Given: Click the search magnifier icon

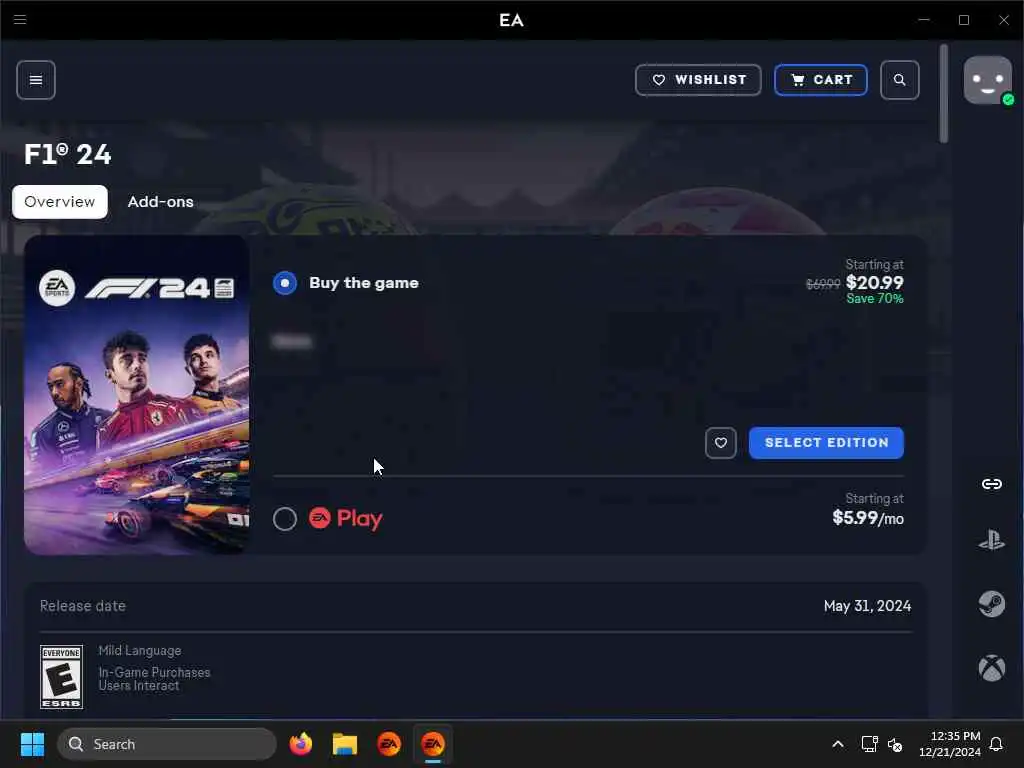Looking at the screenshot, I should click(899, 80).
